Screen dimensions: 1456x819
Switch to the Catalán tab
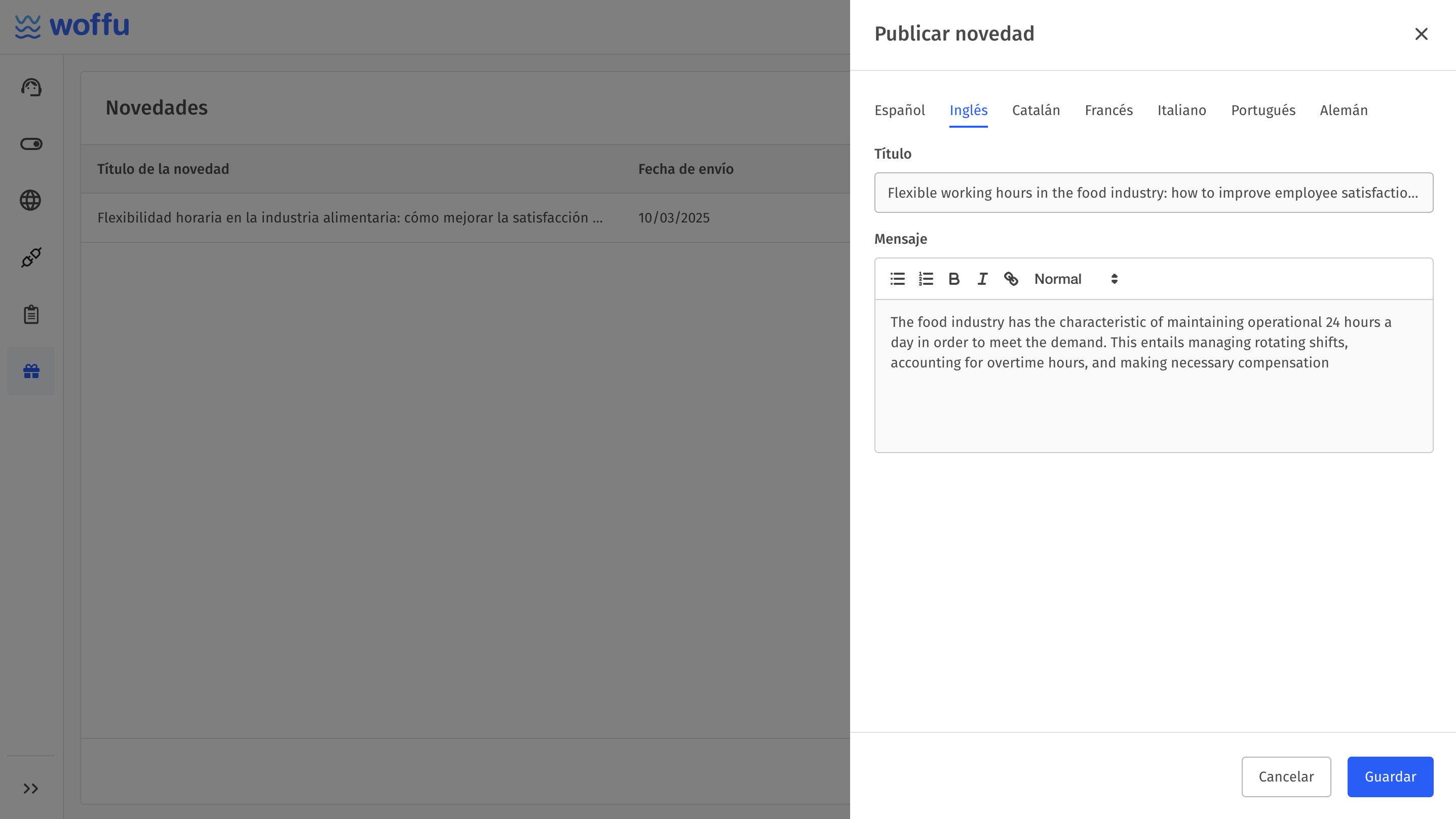pyautogui.click(x=1036, y=110)
